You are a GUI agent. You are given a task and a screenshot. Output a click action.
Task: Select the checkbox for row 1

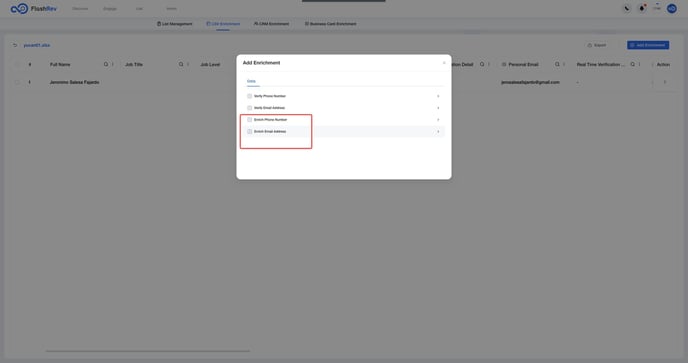coord(18,82)
